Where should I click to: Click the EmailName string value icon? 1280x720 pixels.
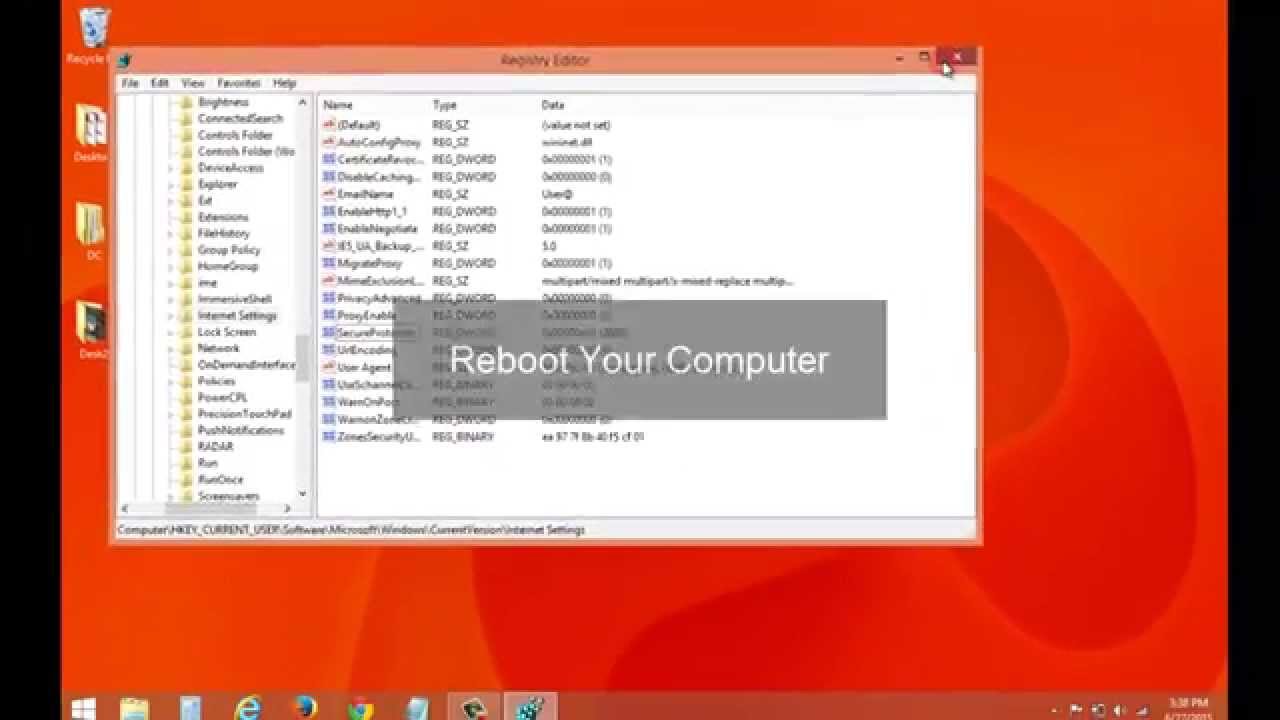[x=329, y=194]
